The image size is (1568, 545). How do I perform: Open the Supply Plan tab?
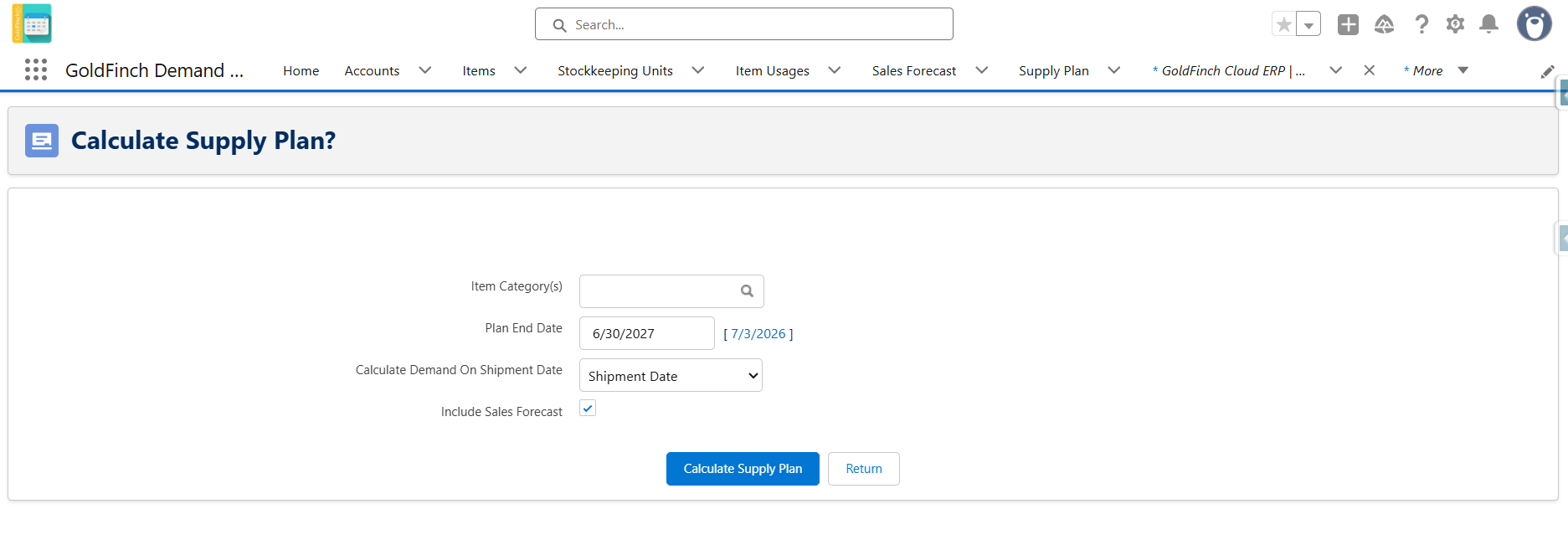[1054, 71]
